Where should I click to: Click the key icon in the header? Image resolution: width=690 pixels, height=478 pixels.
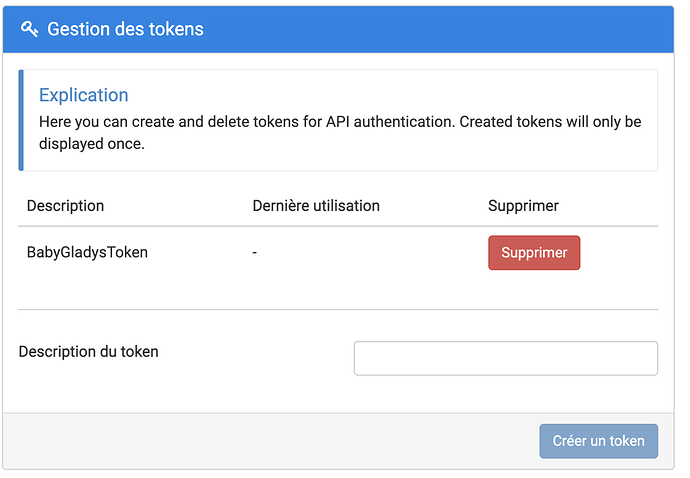coord(30,29)
